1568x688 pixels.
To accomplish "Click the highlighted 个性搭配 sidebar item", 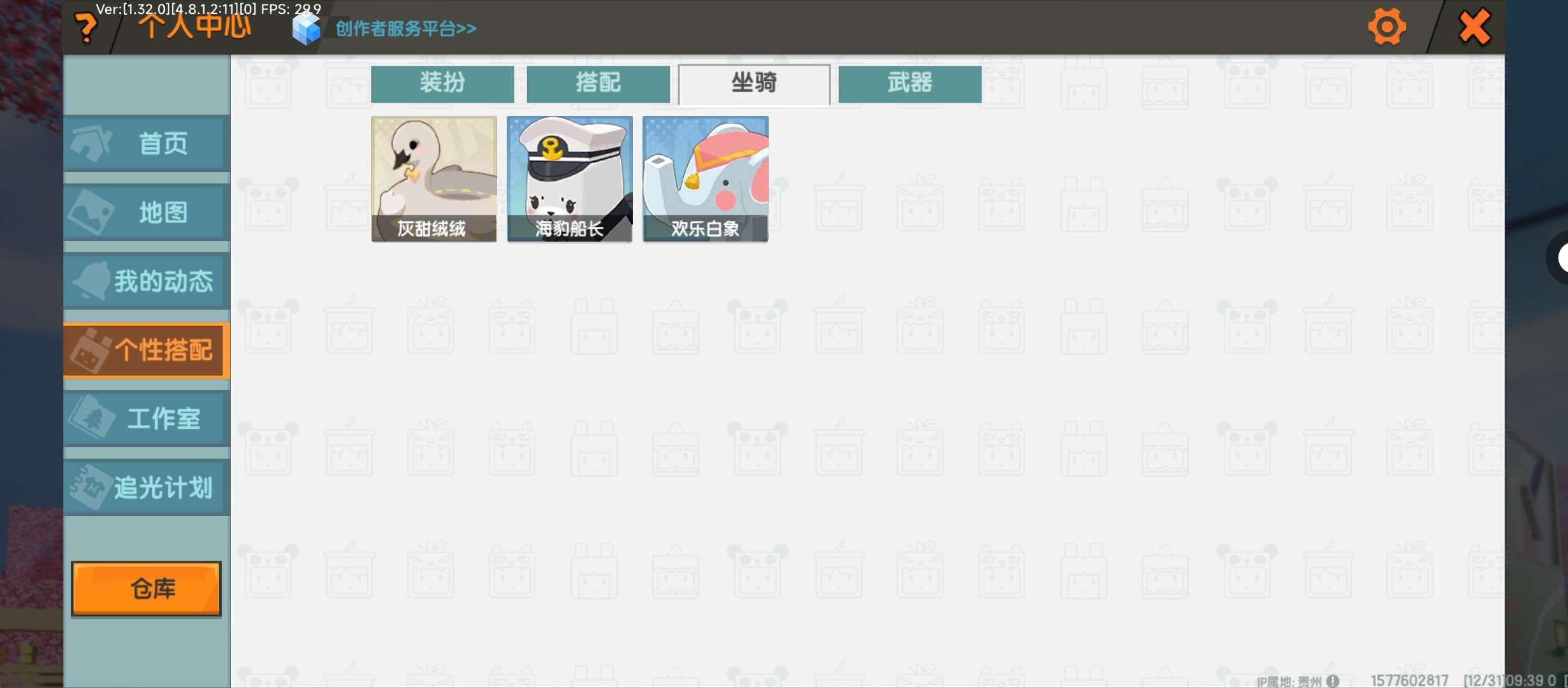I will (147, 350).
